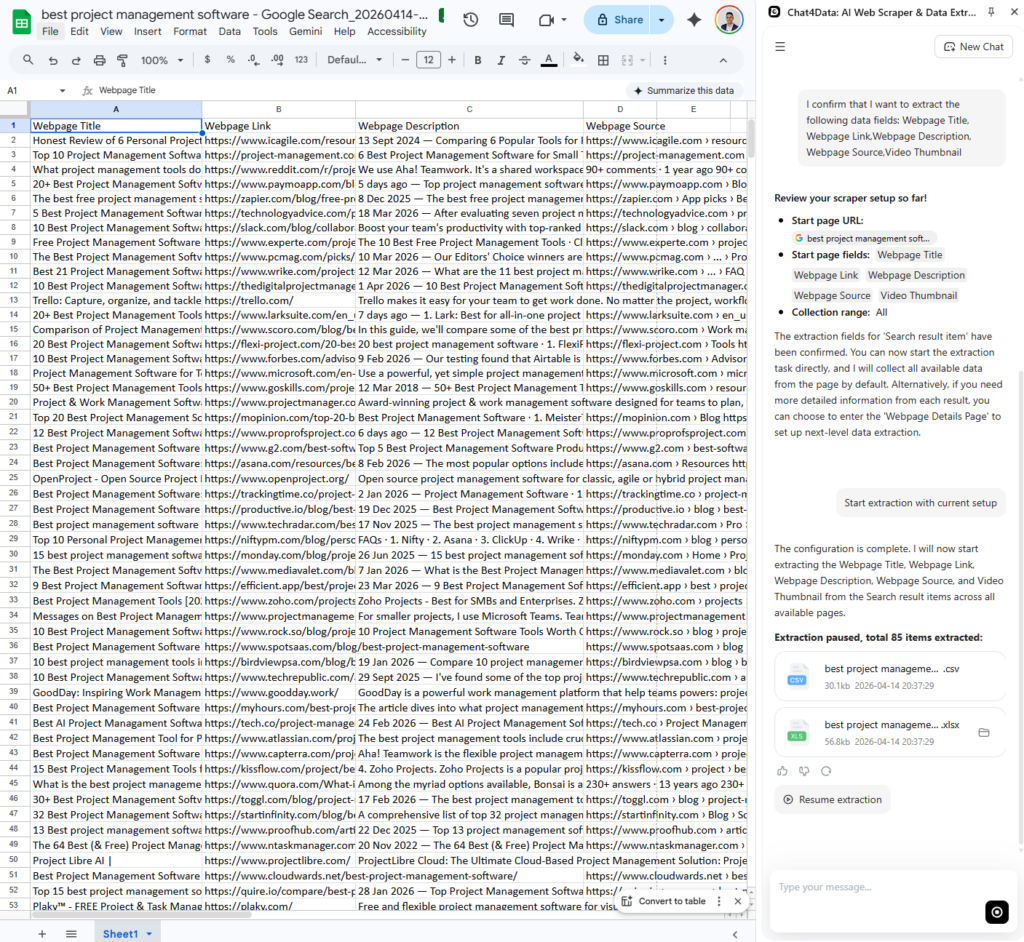Open the toolbar three-dot overflow menu
Screen dimensions: 1024x942
click(x=665, y=60)
